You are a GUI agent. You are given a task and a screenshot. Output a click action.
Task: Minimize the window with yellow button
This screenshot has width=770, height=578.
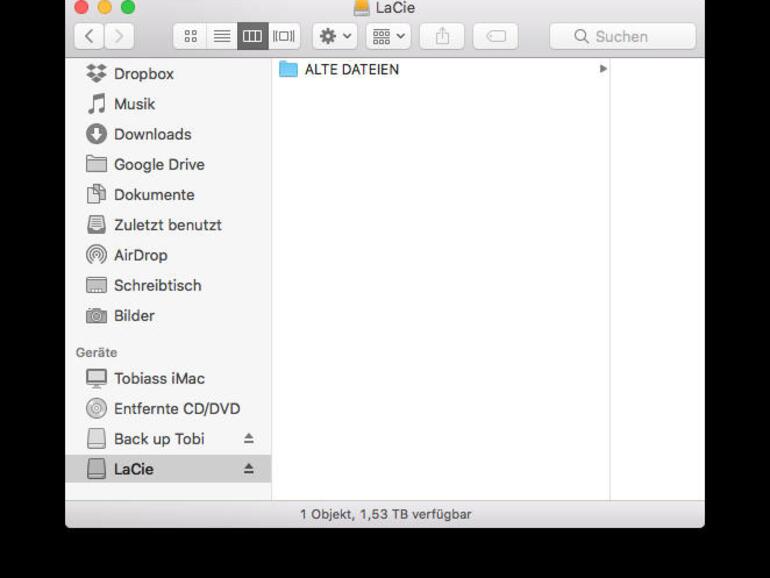[x=105, y=6]
